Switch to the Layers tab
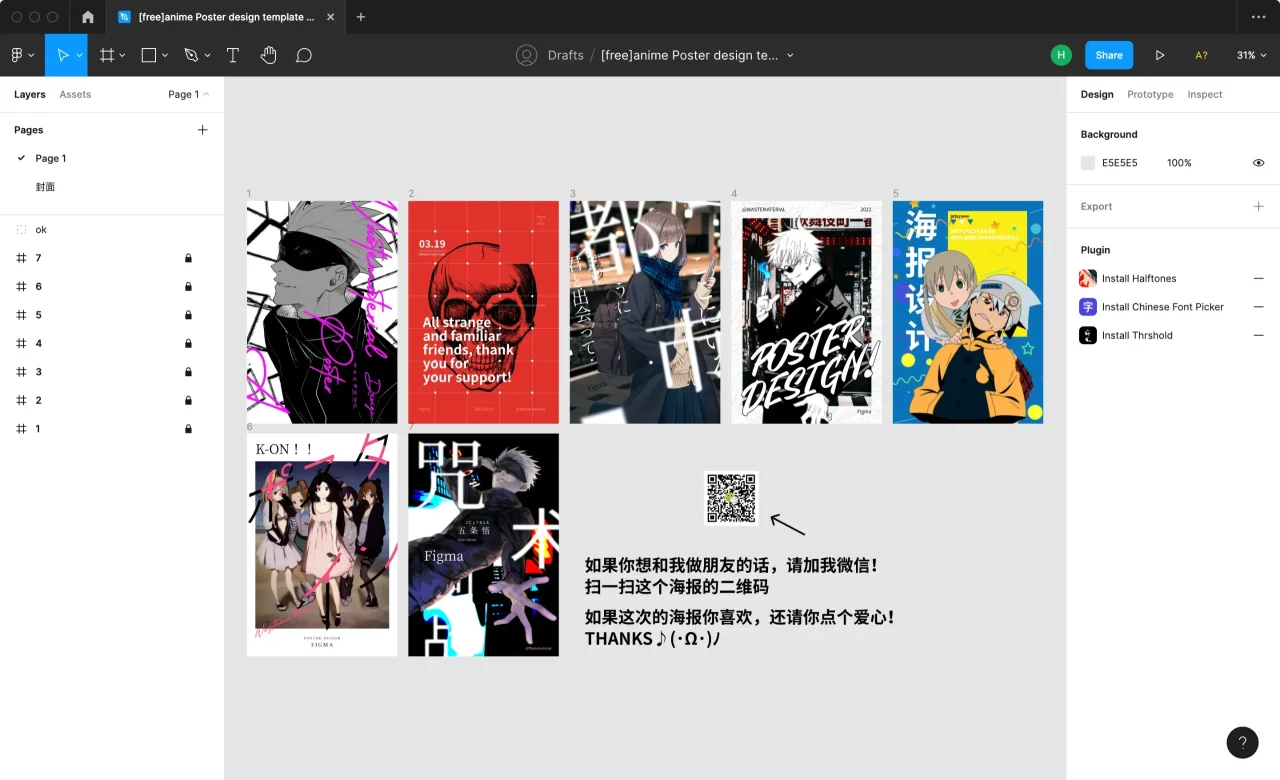The height and width of the screenshot is (780, 1280). click(30, 94)
